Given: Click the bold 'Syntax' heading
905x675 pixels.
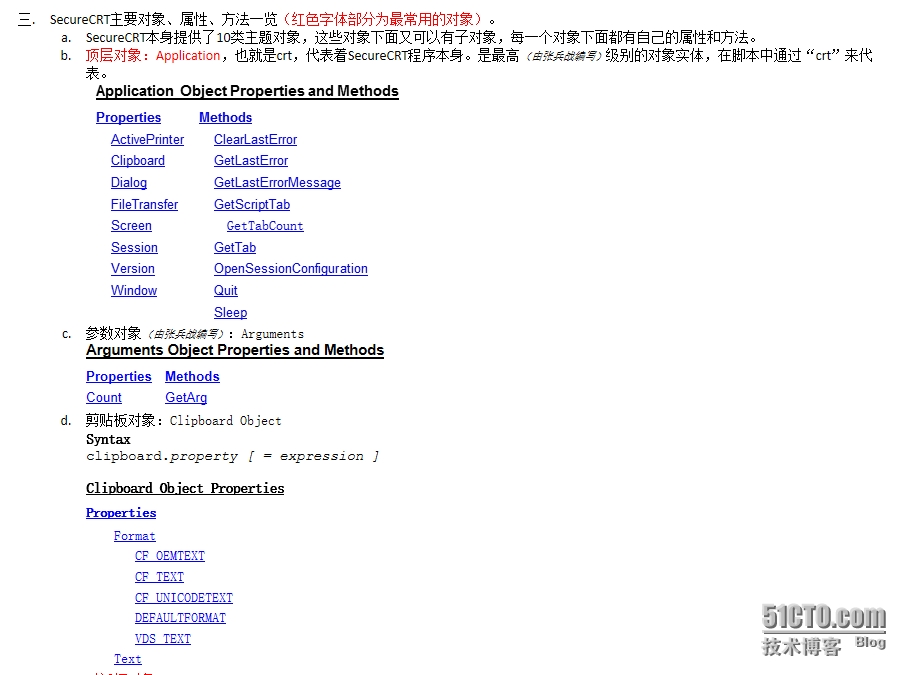Looking at the screenshot, I should click(x=108, y=440).
